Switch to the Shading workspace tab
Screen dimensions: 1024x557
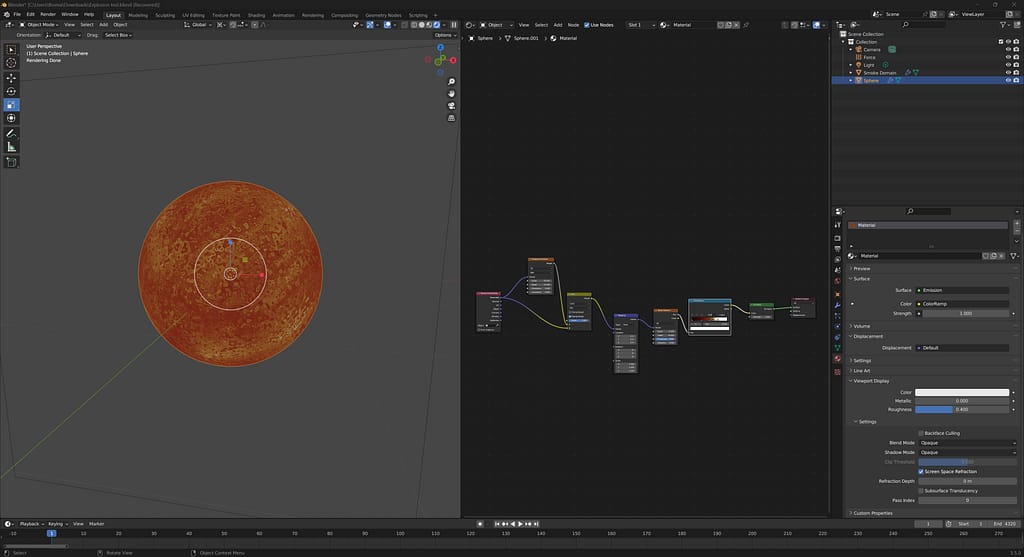pos(257,15)
